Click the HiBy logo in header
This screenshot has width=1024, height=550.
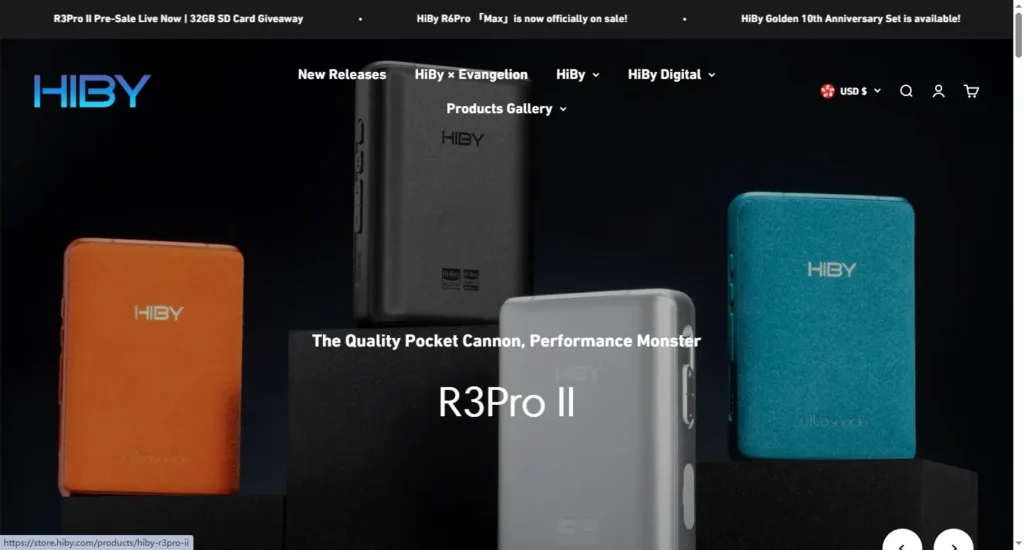pos(92,91)
